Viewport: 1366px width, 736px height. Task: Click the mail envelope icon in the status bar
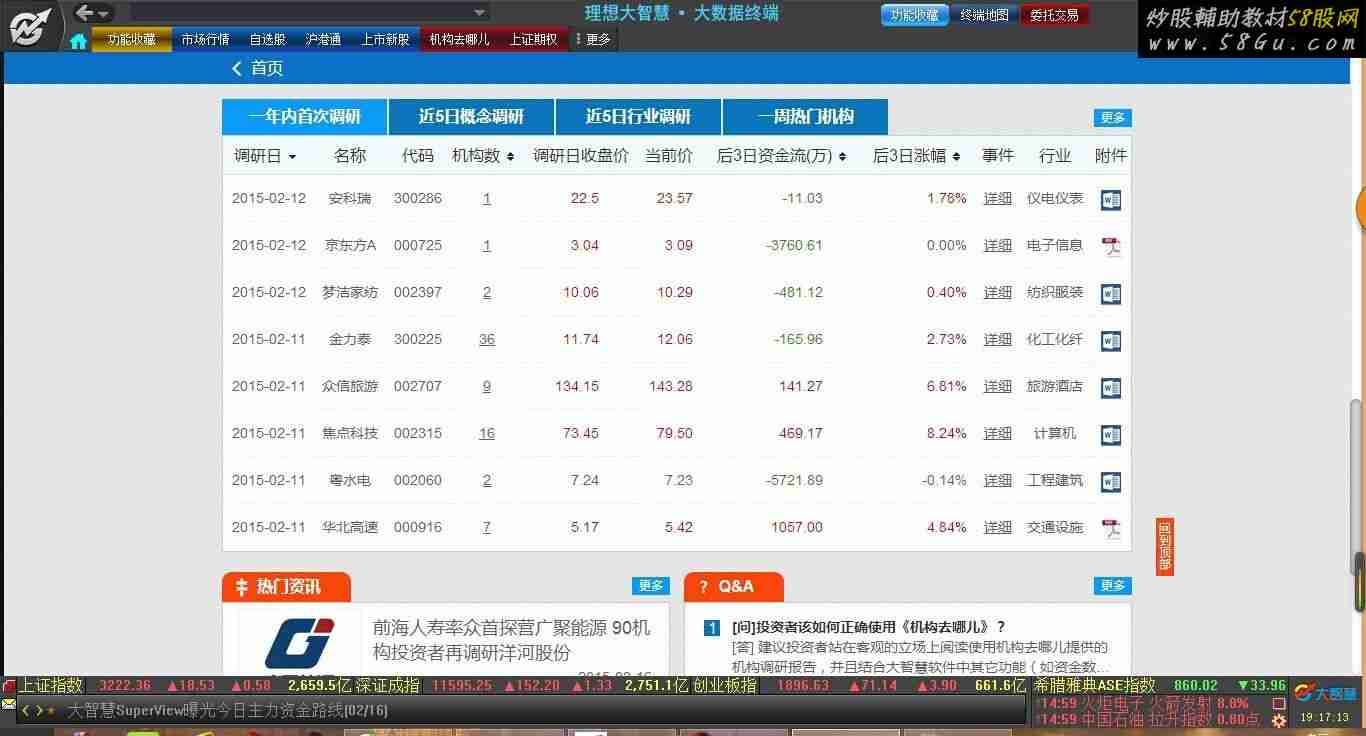coord(9,703)
